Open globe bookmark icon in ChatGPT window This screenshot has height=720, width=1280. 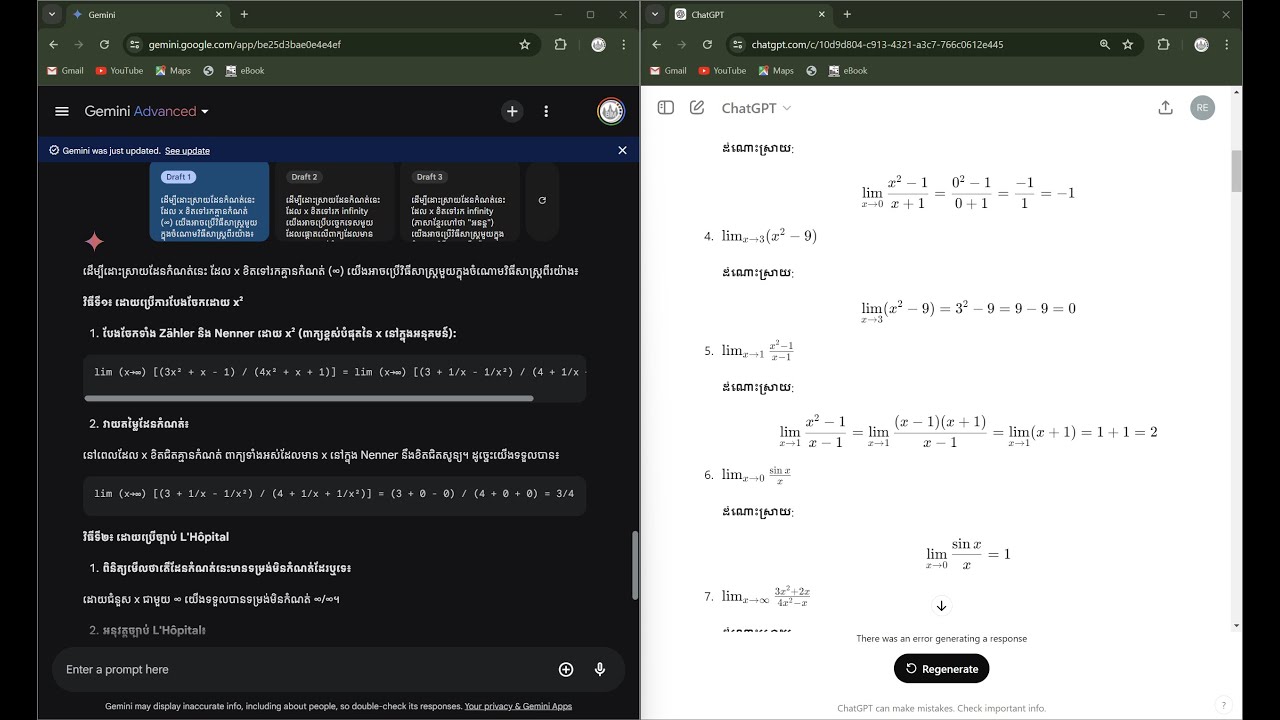click(x=811, y=71)
